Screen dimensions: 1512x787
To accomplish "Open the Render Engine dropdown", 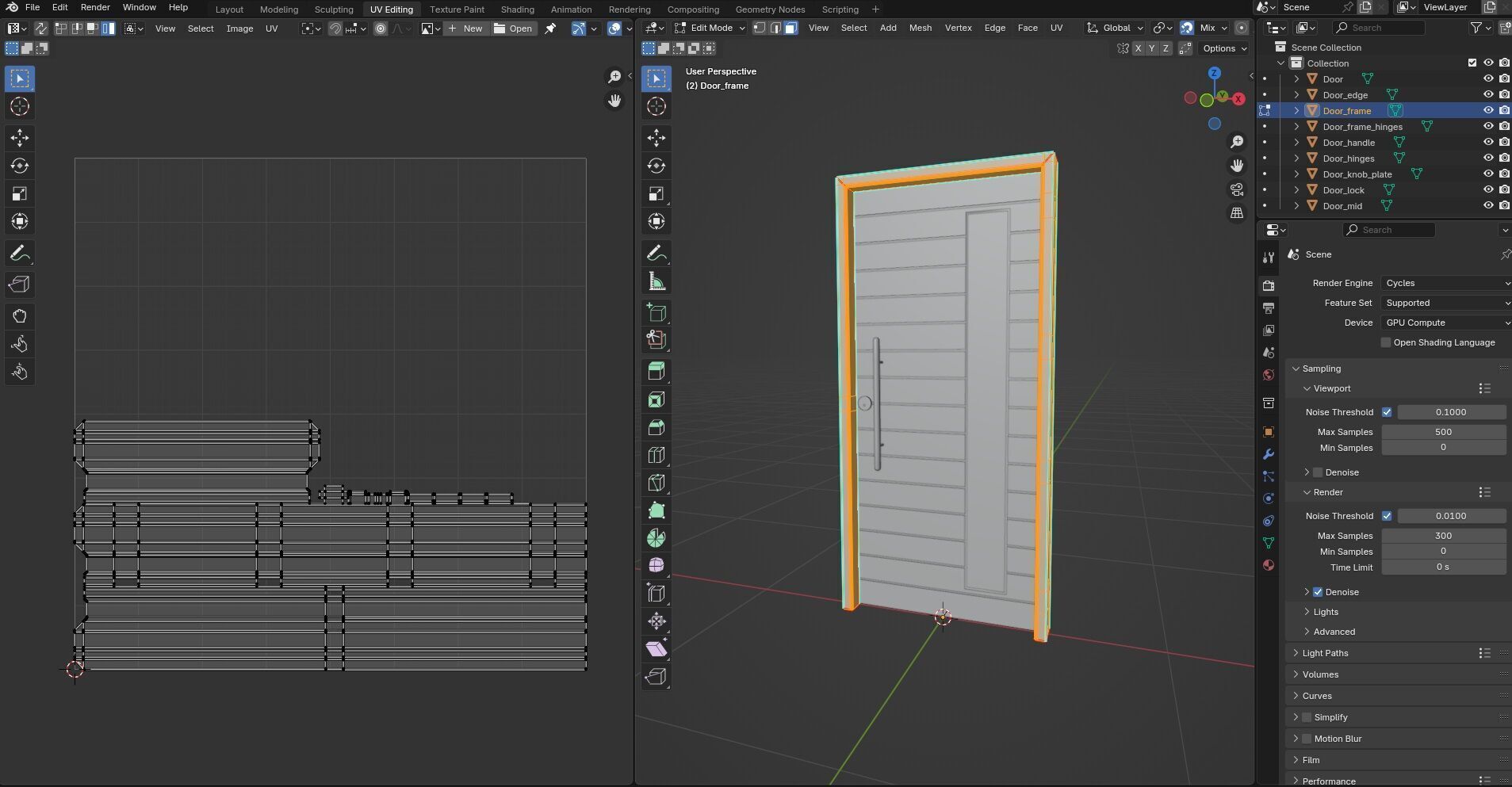I will click(1446, 283).
